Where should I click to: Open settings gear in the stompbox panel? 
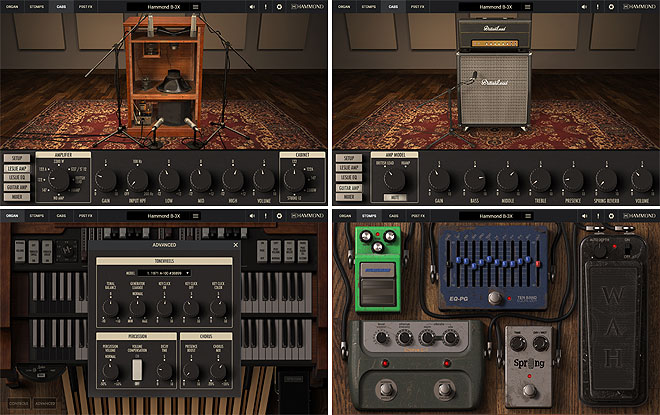(x=610, y=215)
